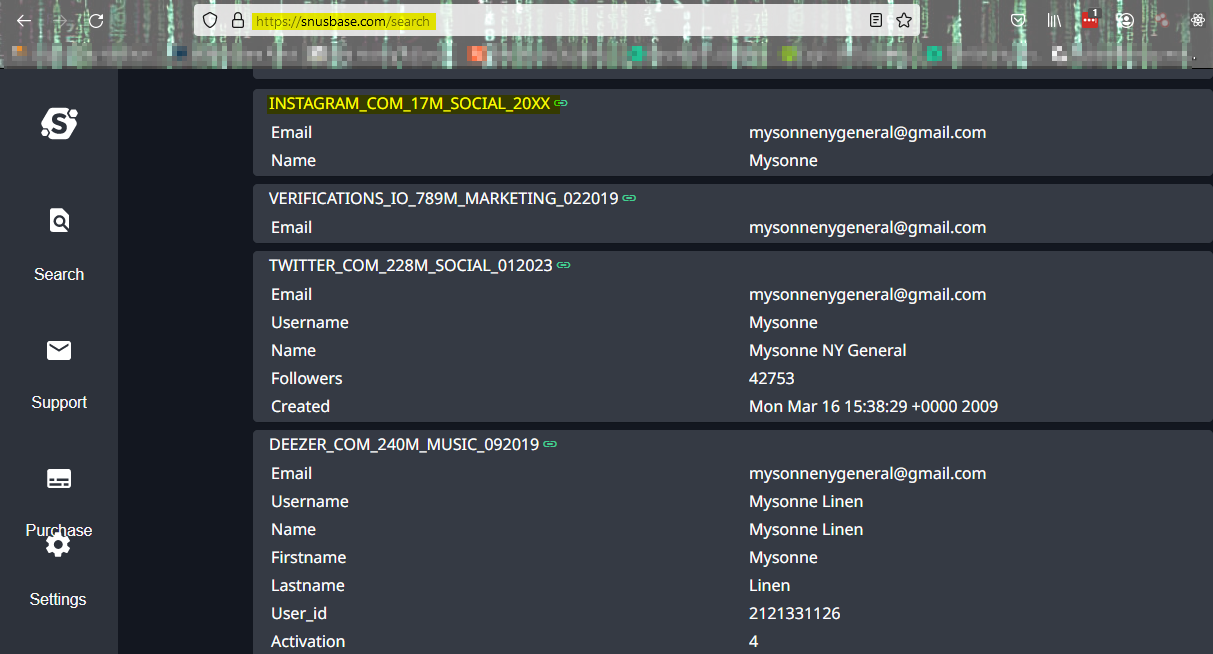Click the Followers field label

[x=307, y=378]
